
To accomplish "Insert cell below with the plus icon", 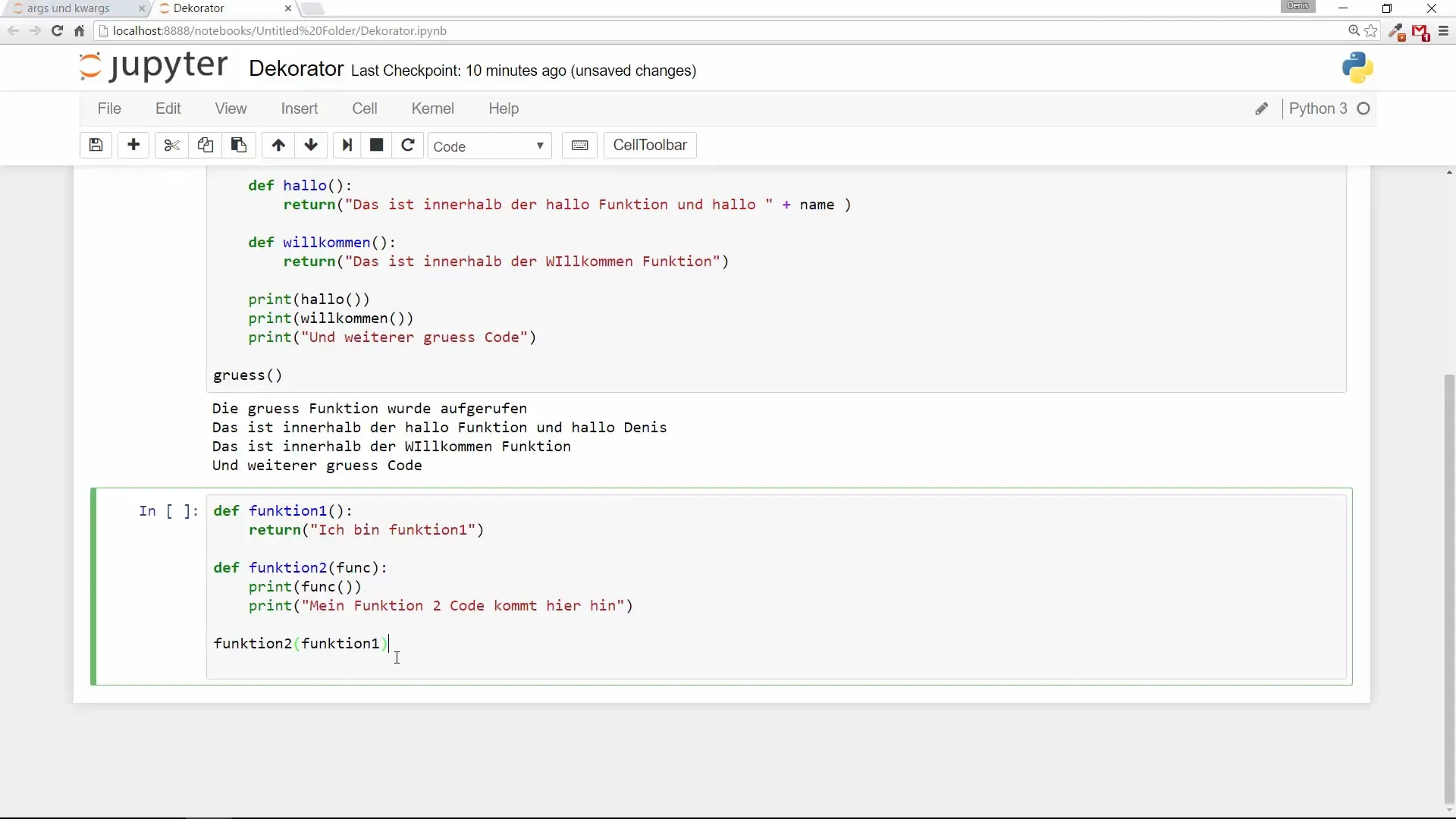I will pos(133,145).
